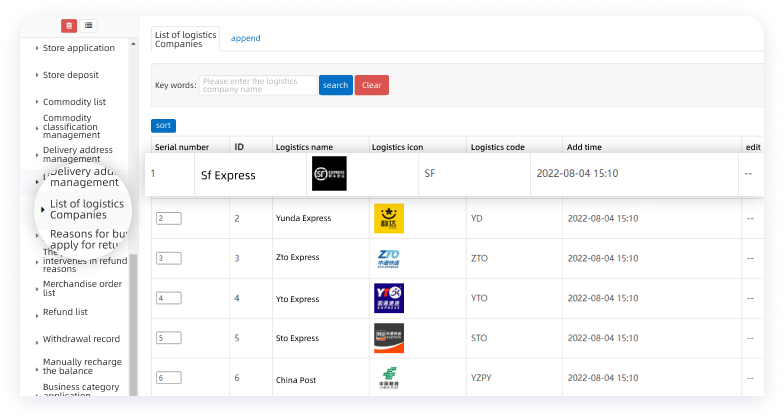Click the YTO logistics code cell
784x420 pixels.
click(479, 298)
